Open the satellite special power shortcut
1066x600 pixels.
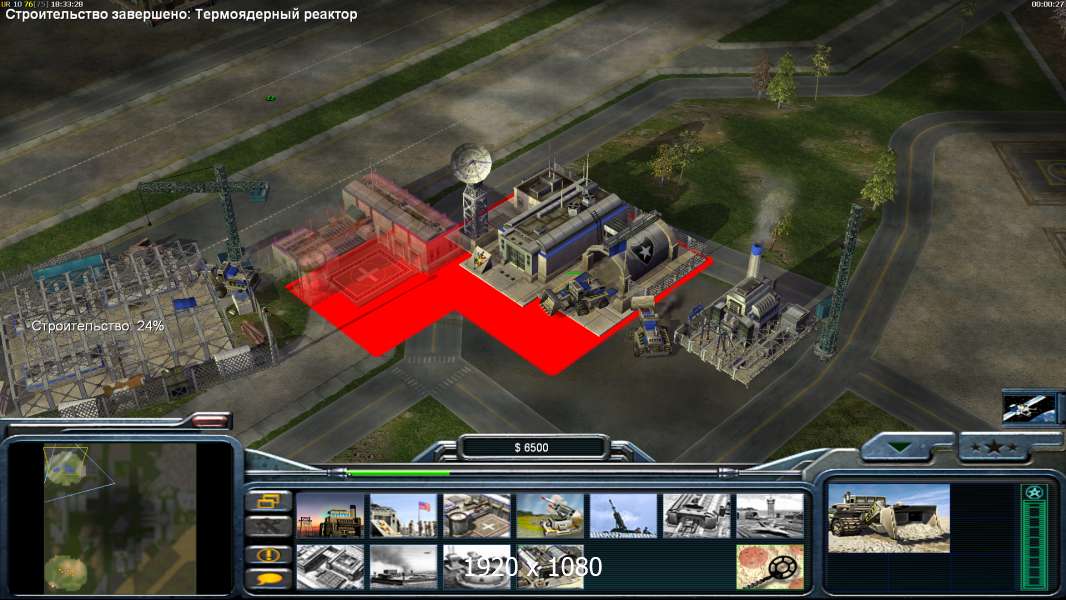tap(1030, 407)
